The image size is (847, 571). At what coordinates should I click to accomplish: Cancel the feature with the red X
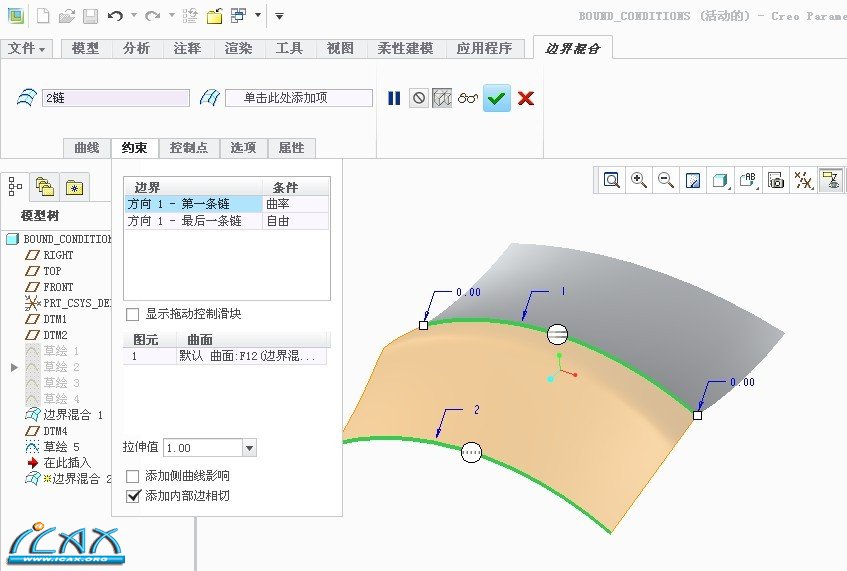tap(526, 98)
